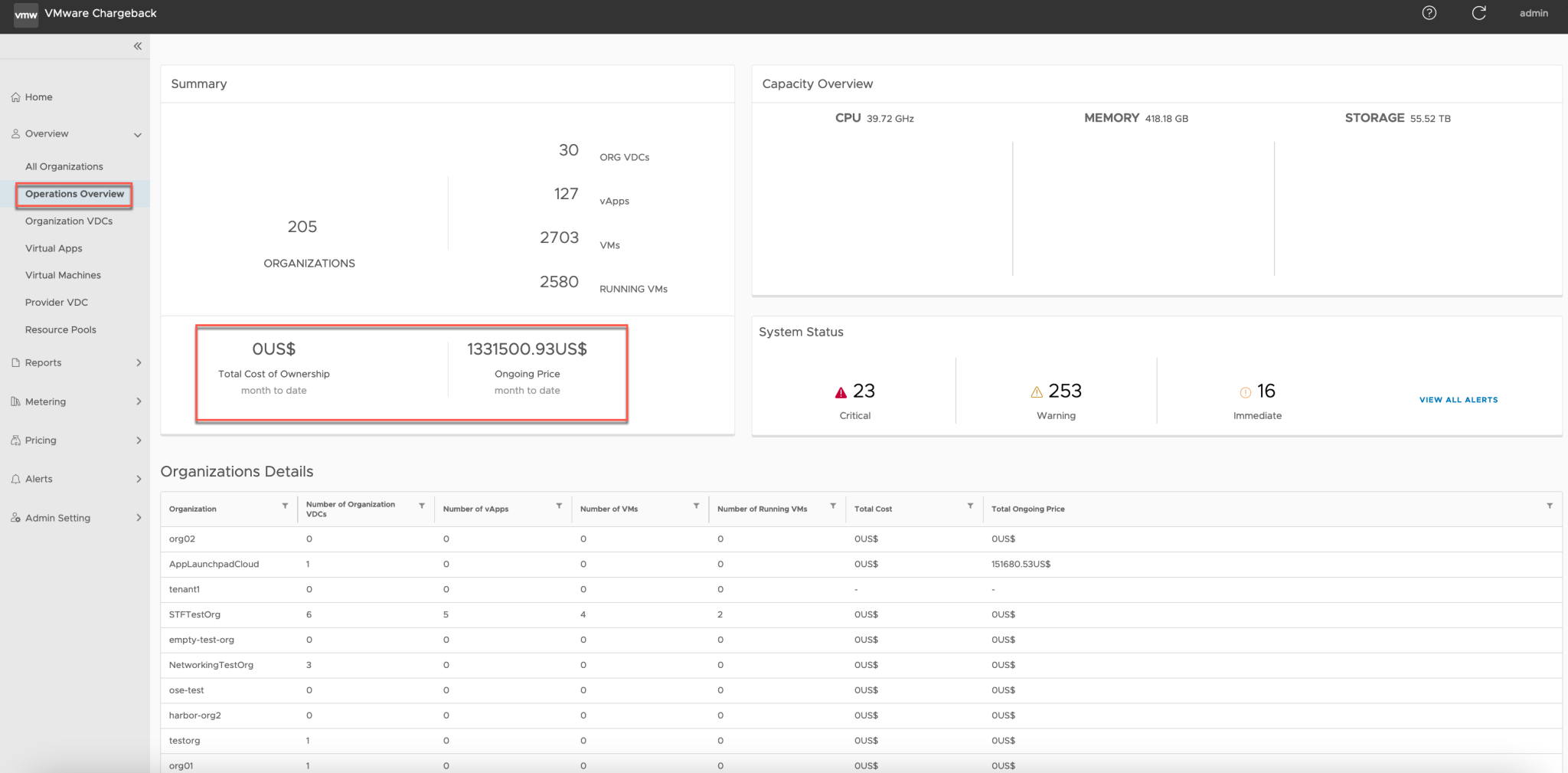Click the yellow Warning triangle icon
Viewport: 1568px width, 773px height.
(1035, 391)
